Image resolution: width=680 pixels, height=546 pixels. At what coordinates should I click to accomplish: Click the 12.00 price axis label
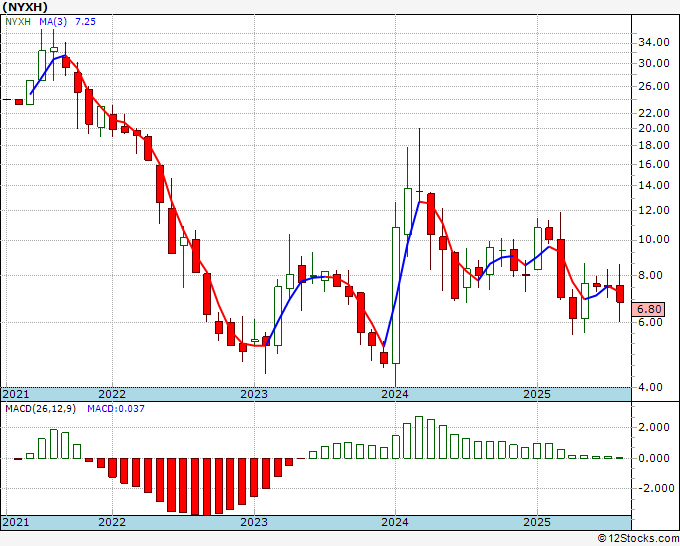pos(654,210)
